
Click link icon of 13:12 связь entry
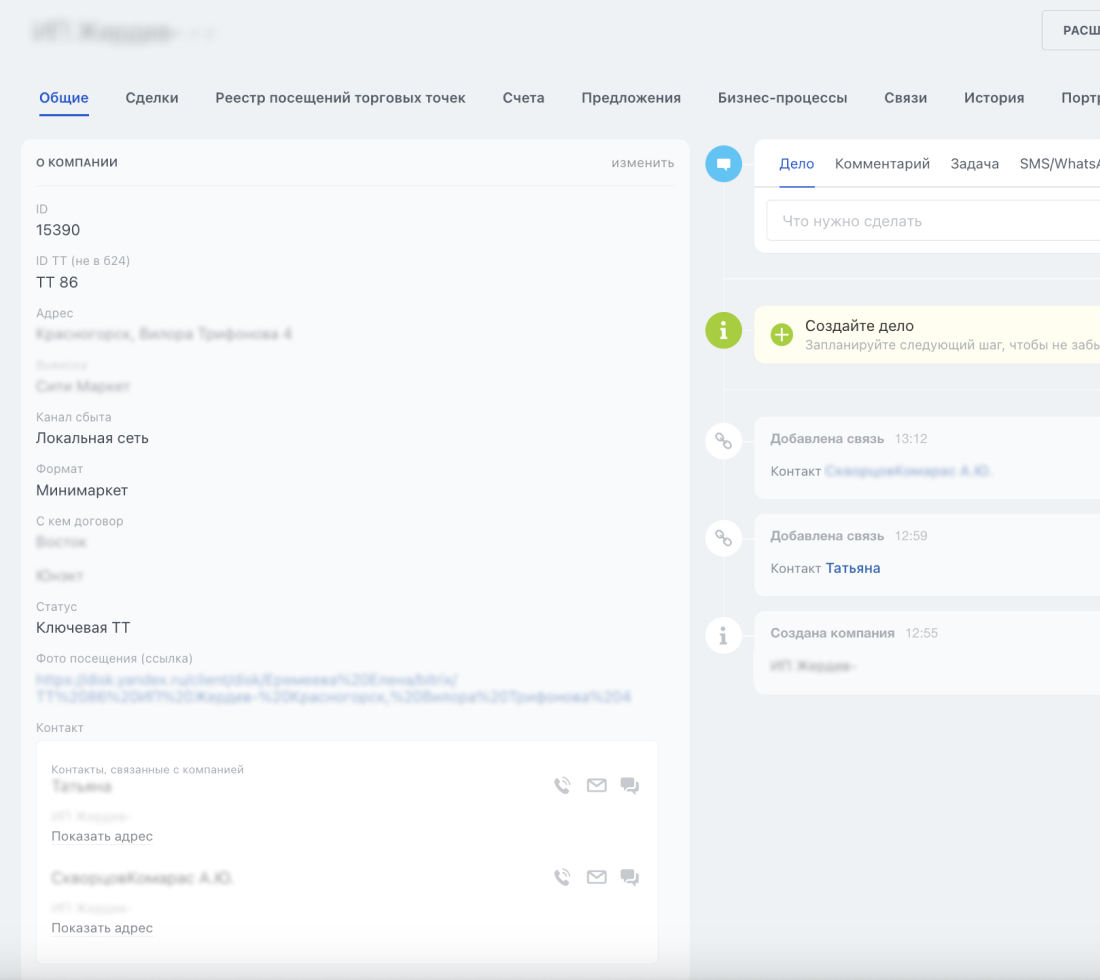(723, 440)
